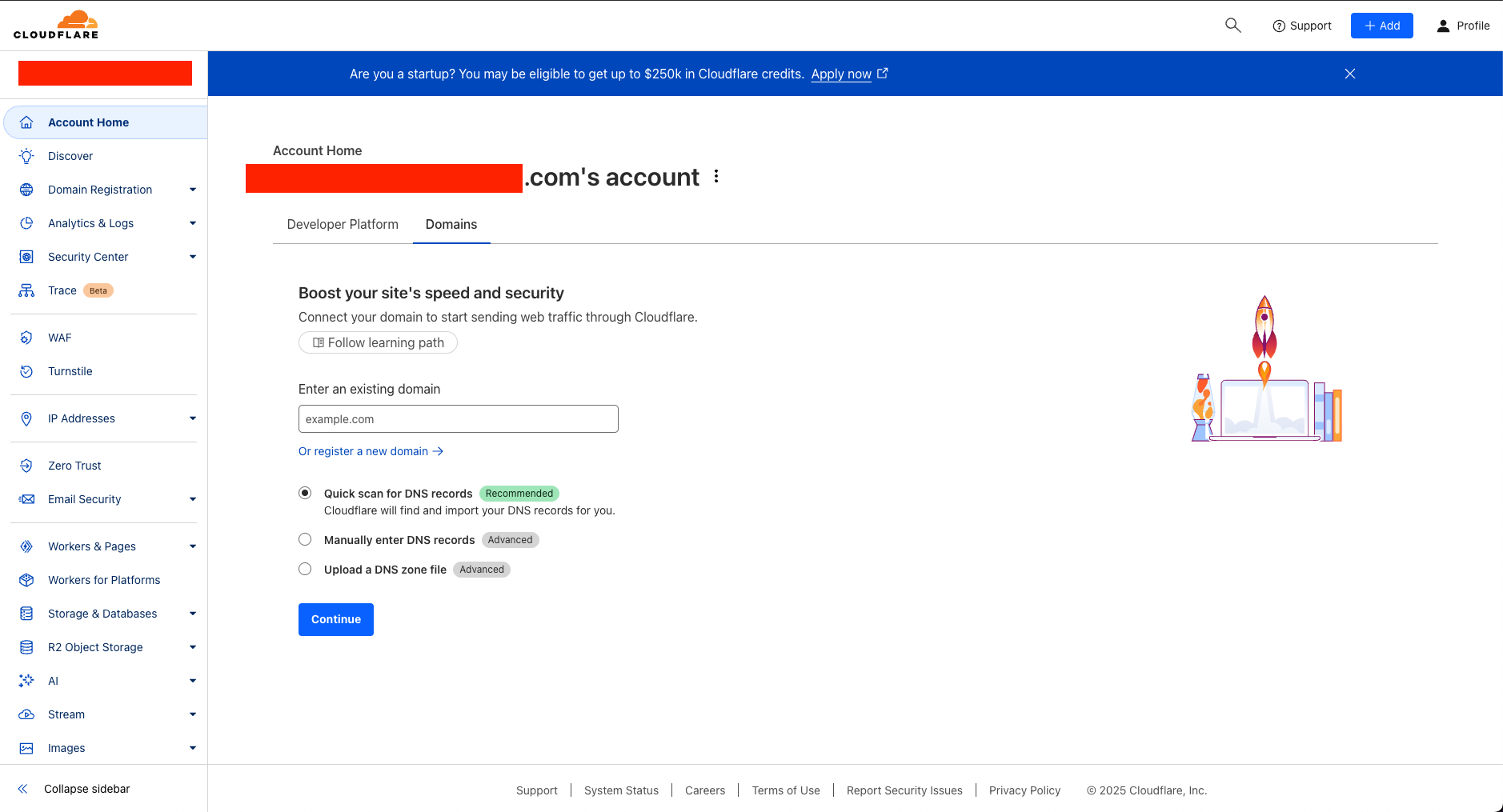Dismiss the startup credits banner
The image size is (1503, 812).
pyautogui.click(x=1350, y=74)
